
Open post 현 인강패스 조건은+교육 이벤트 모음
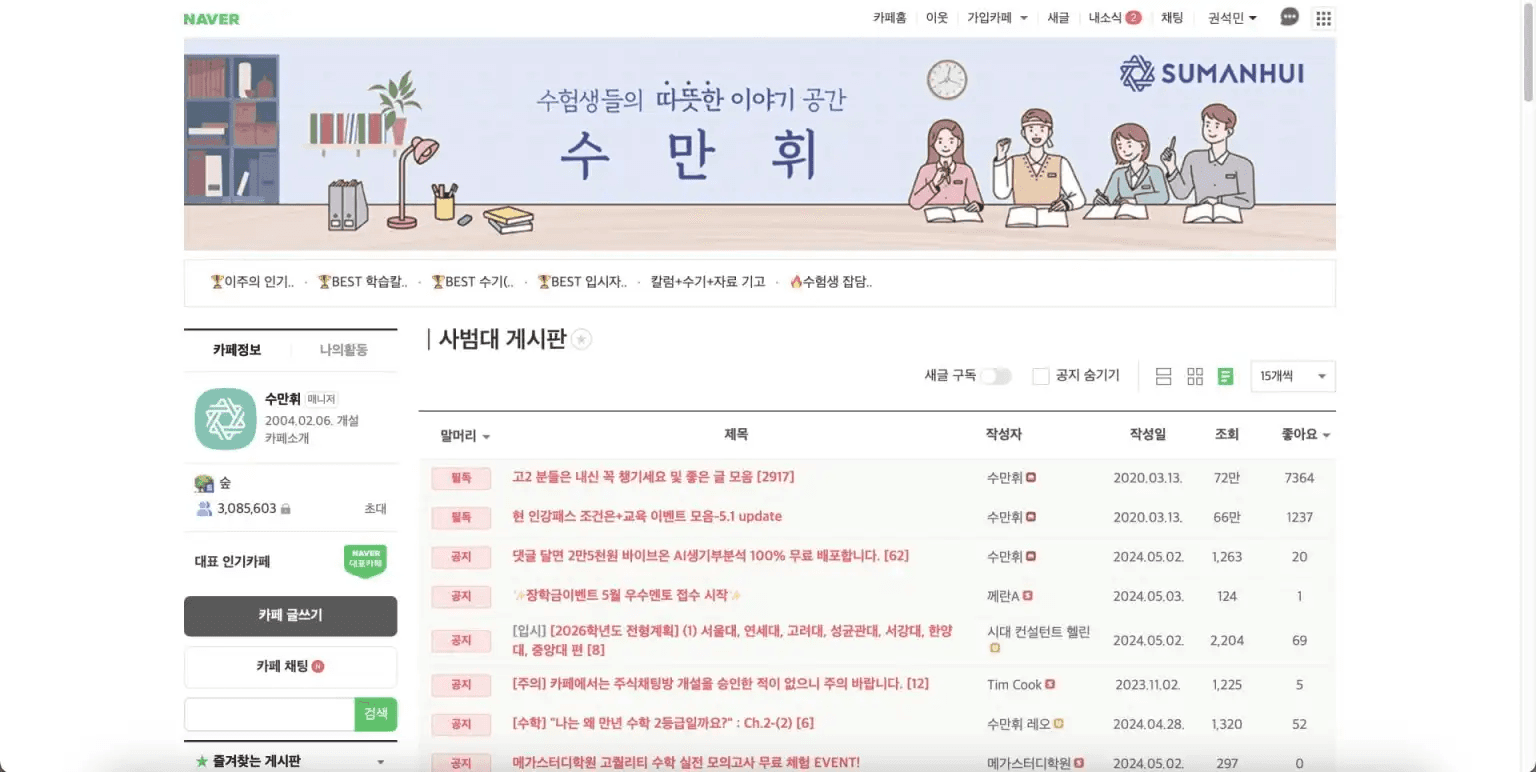click(x=647, y=517)
